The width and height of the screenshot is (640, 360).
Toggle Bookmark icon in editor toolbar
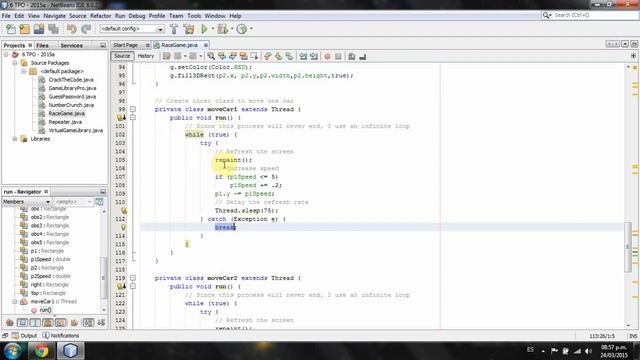[289, 56]
